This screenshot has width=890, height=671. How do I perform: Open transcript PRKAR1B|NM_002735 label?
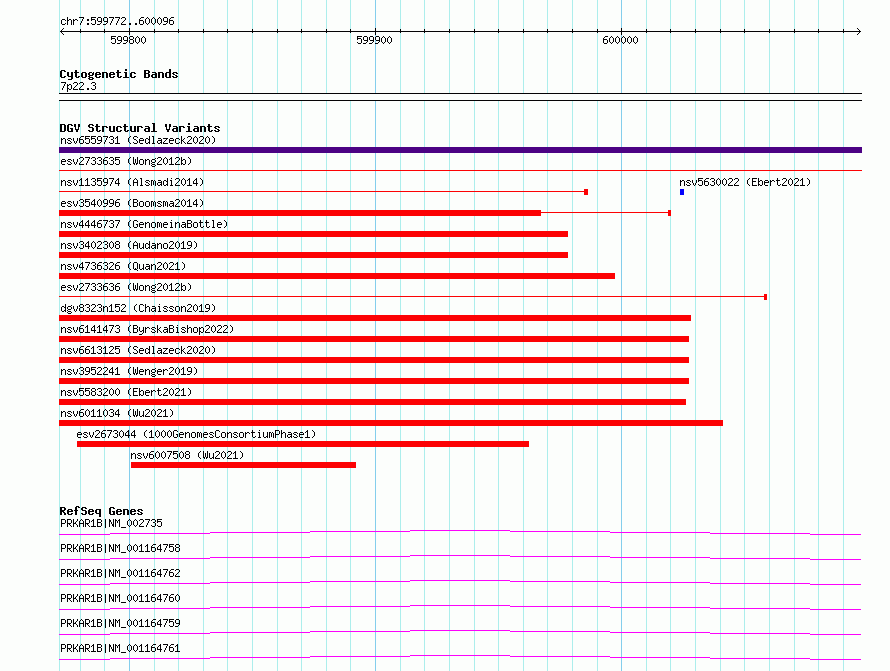[x=111, y=523]
